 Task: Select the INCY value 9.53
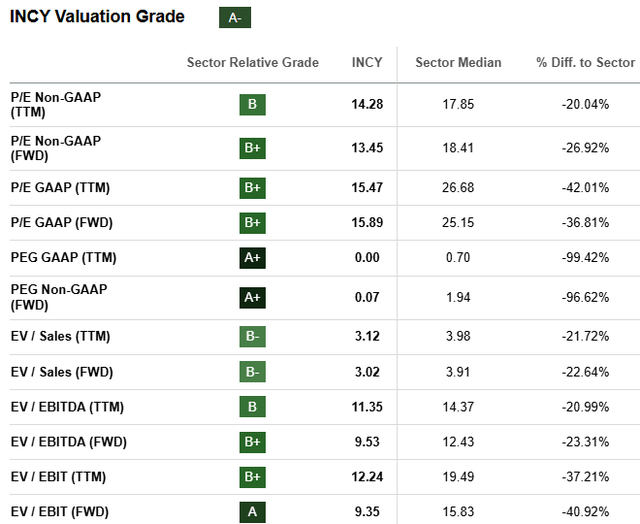click(x=367, y=442)
